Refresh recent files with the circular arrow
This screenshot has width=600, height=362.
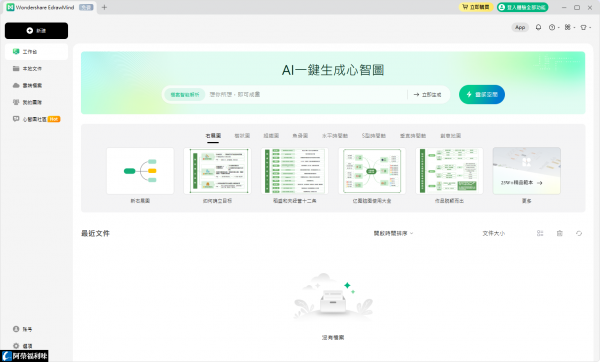[x=579, y=233]
